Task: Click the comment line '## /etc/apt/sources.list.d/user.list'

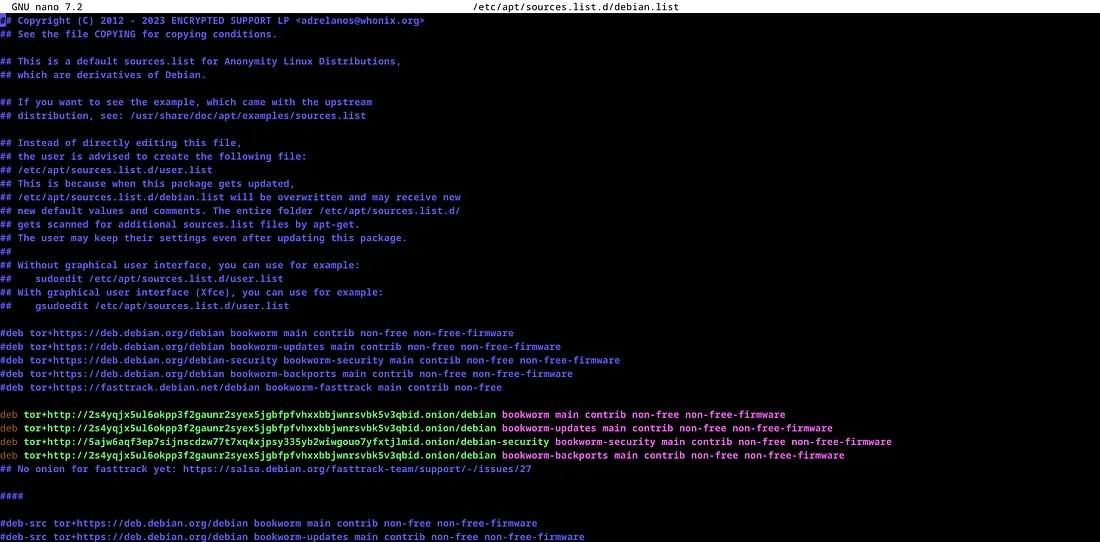Action: (x=106, y=170)
